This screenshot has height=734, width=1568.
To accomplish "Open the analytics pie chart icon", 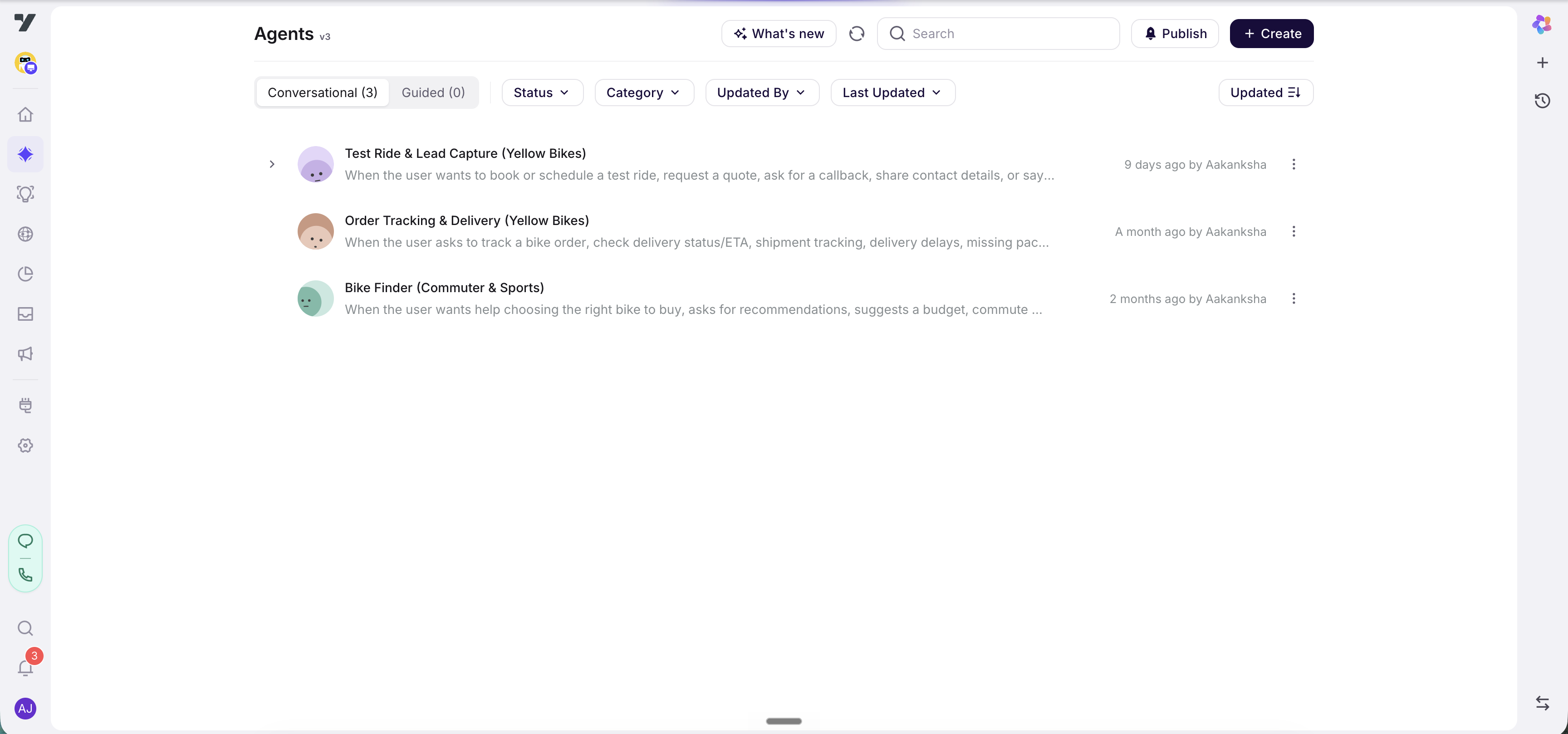I will click(x=25, y=274).
